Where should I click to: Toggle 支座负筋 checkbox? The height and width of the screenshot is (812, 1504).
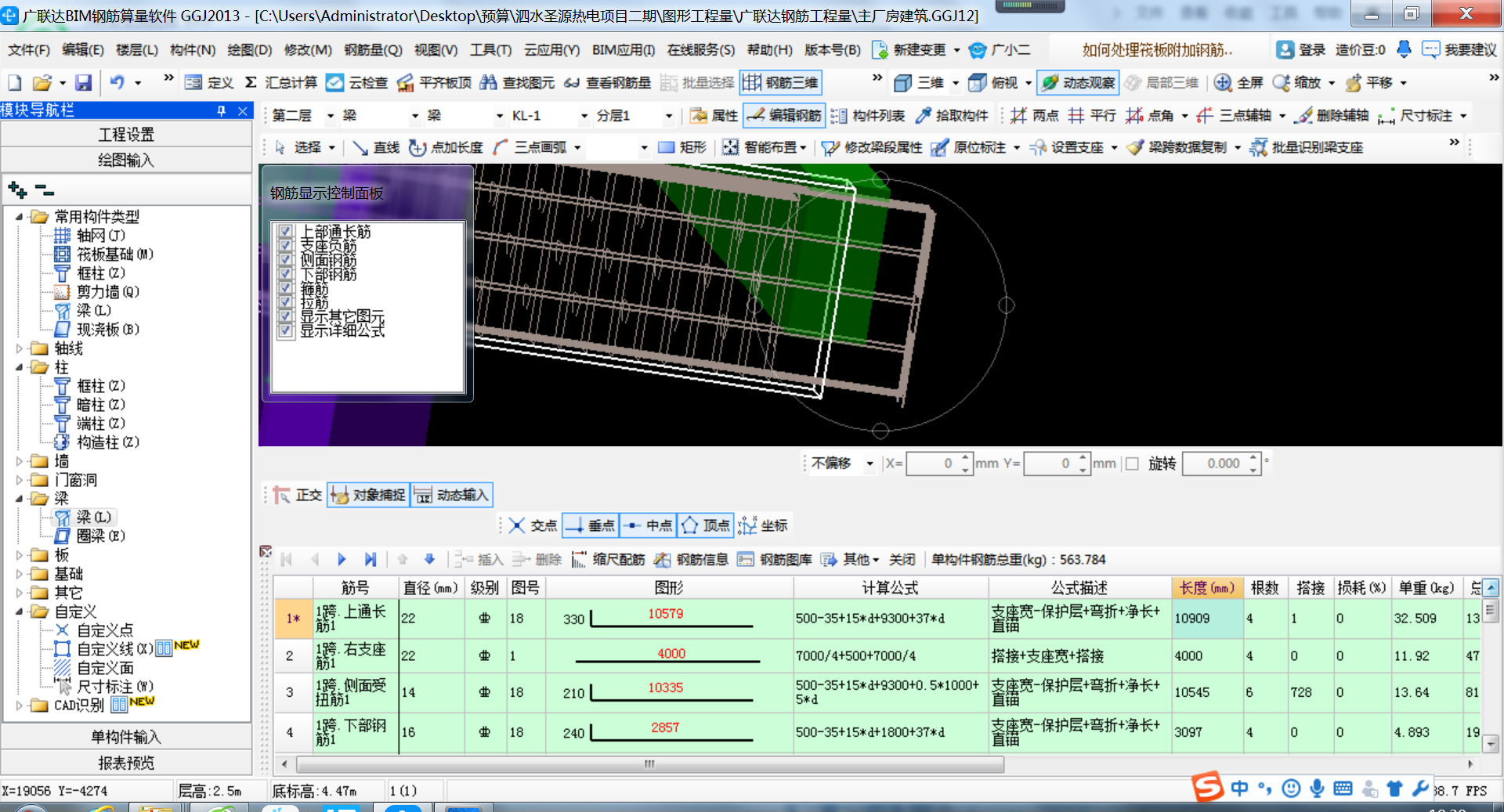286,246
